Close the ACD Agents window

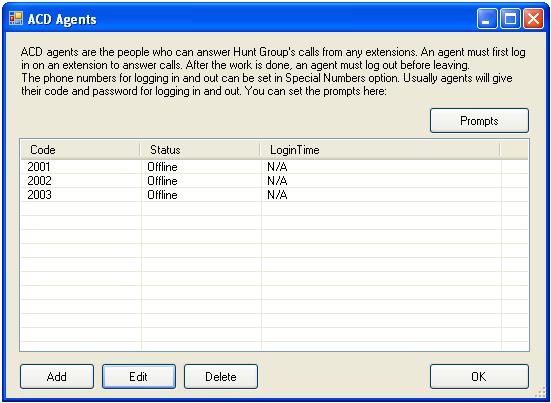[533, 19]
